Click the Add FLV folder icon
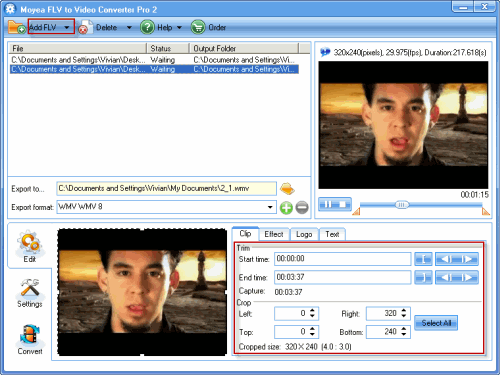The height and width of the screenshot is (375, 500). [x=17, y=27]
